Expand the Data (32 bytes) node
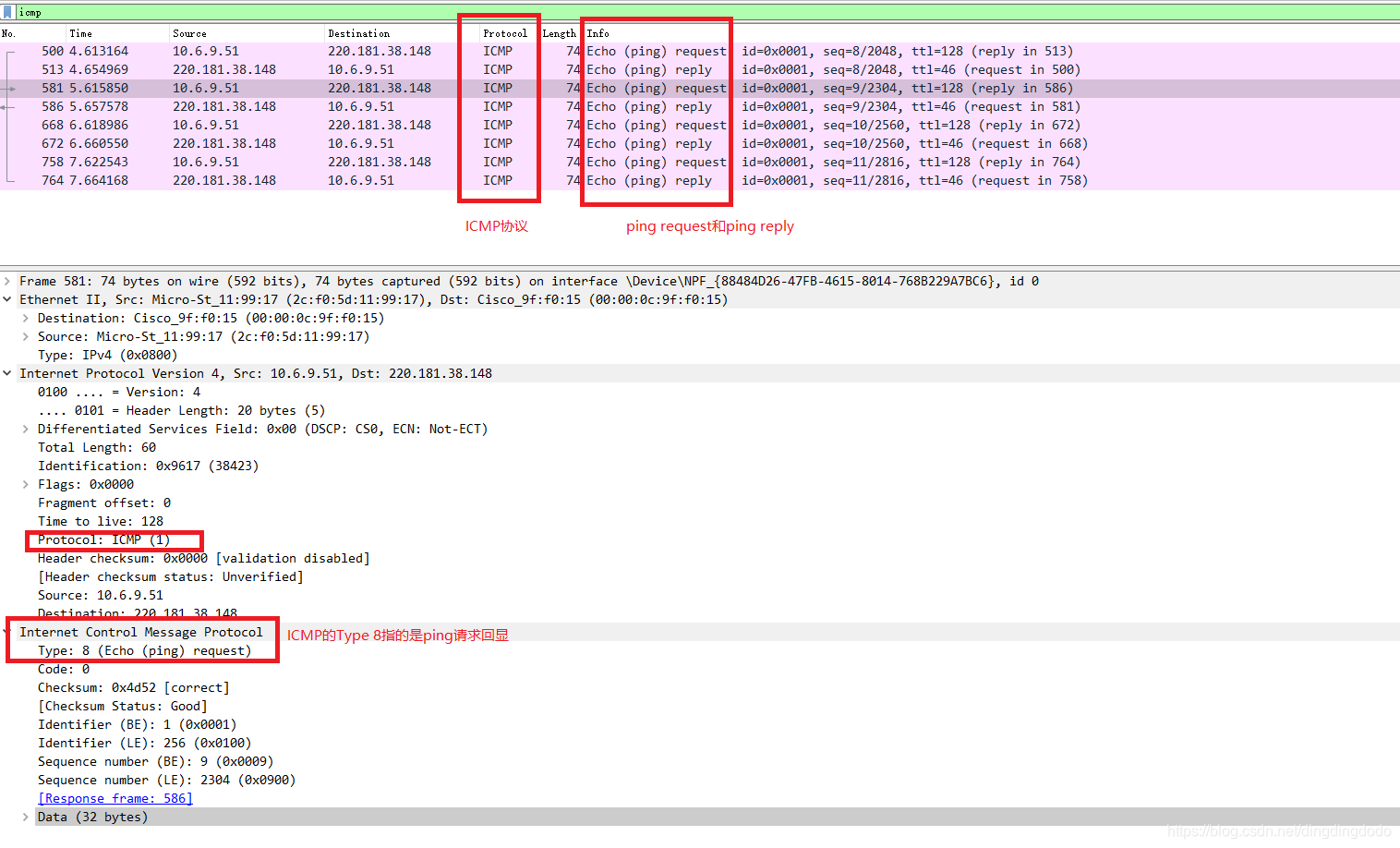1400x848 pixels. pyautogui.click(x=26, y=817)
